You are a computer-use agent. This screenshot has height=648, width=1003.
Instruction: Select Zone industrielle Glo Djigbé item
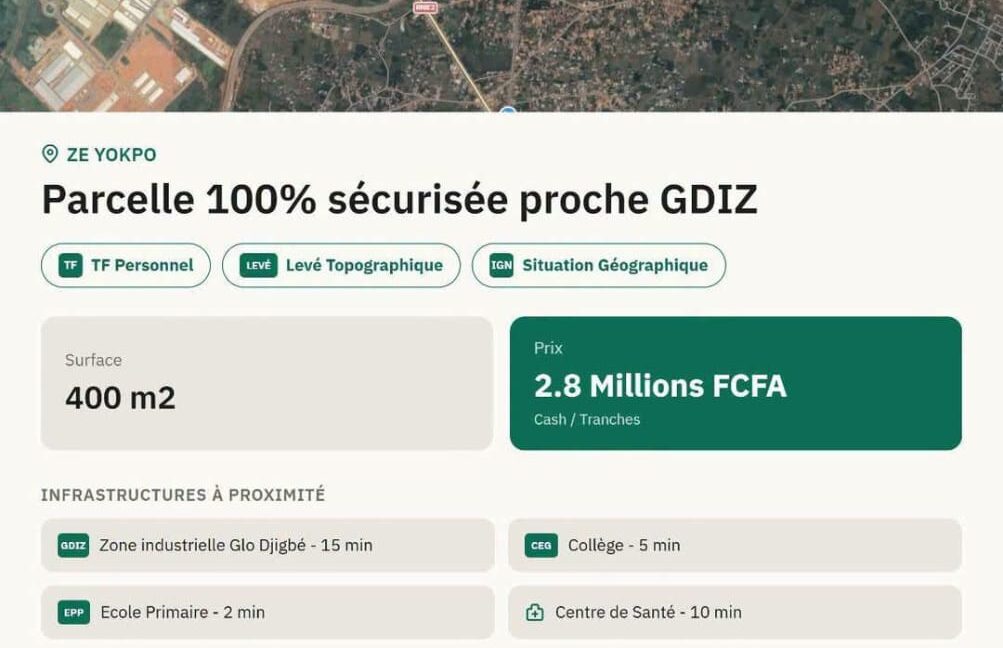point(267,546)
